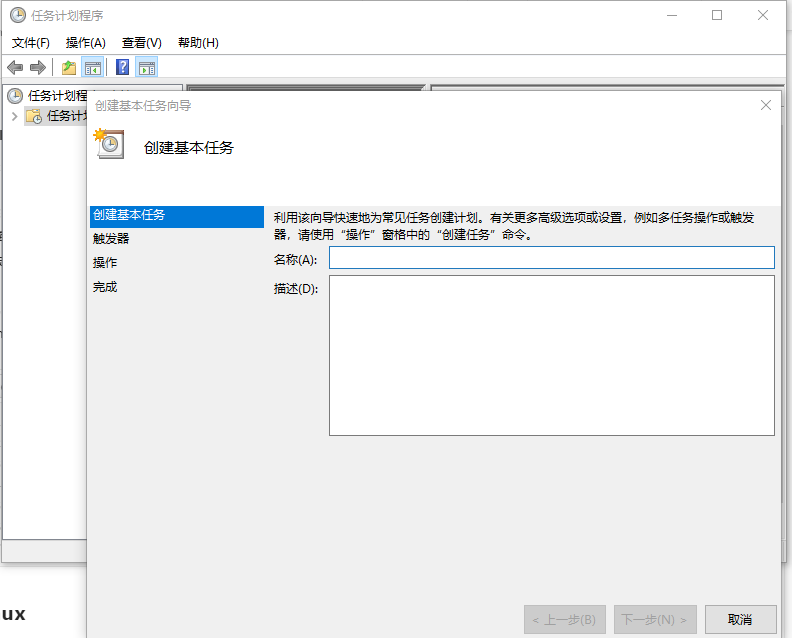The height and width of the screenshot is (638, 792).
Task: Toggle the Show/Hide action pane icon
Action: click(x=147, y=67)
